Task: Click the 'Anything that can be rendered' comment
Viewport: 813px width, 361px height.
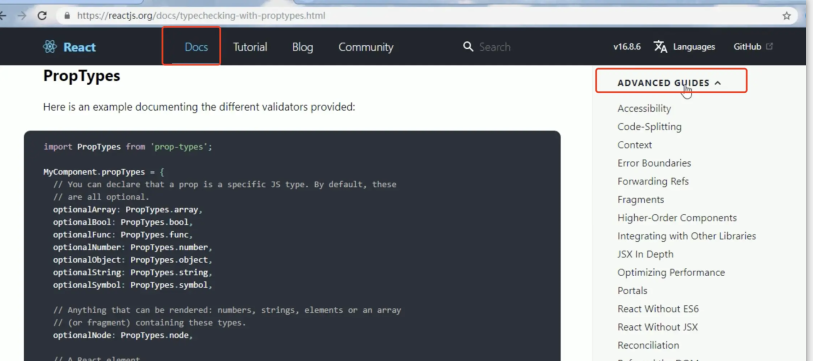Action: (x=227, y=310)
